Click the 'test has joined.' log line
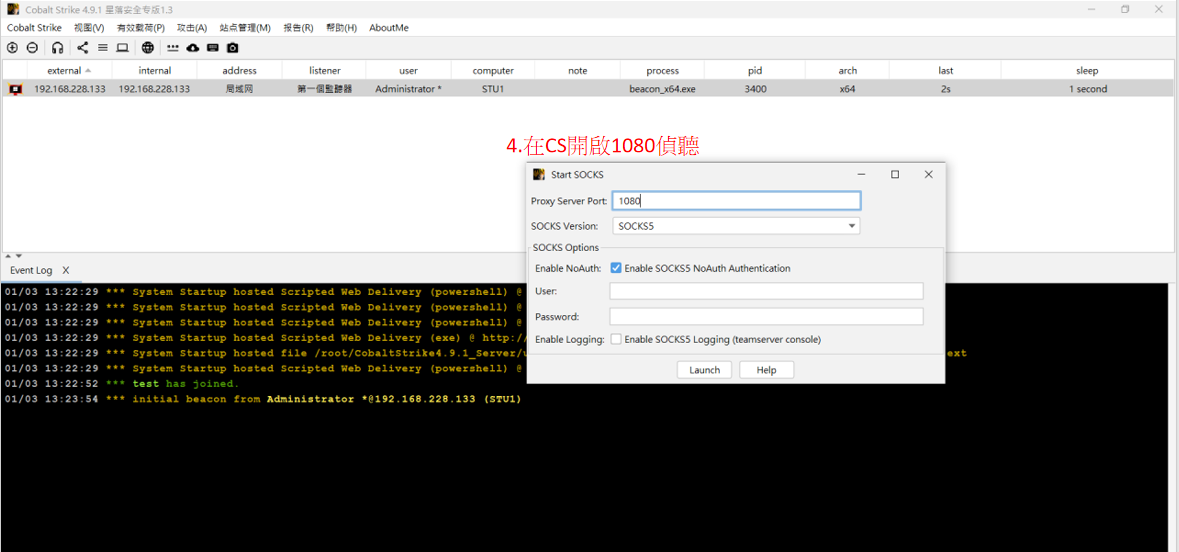The width and height of the screenshot is (1179, 552). coord(121,384)
